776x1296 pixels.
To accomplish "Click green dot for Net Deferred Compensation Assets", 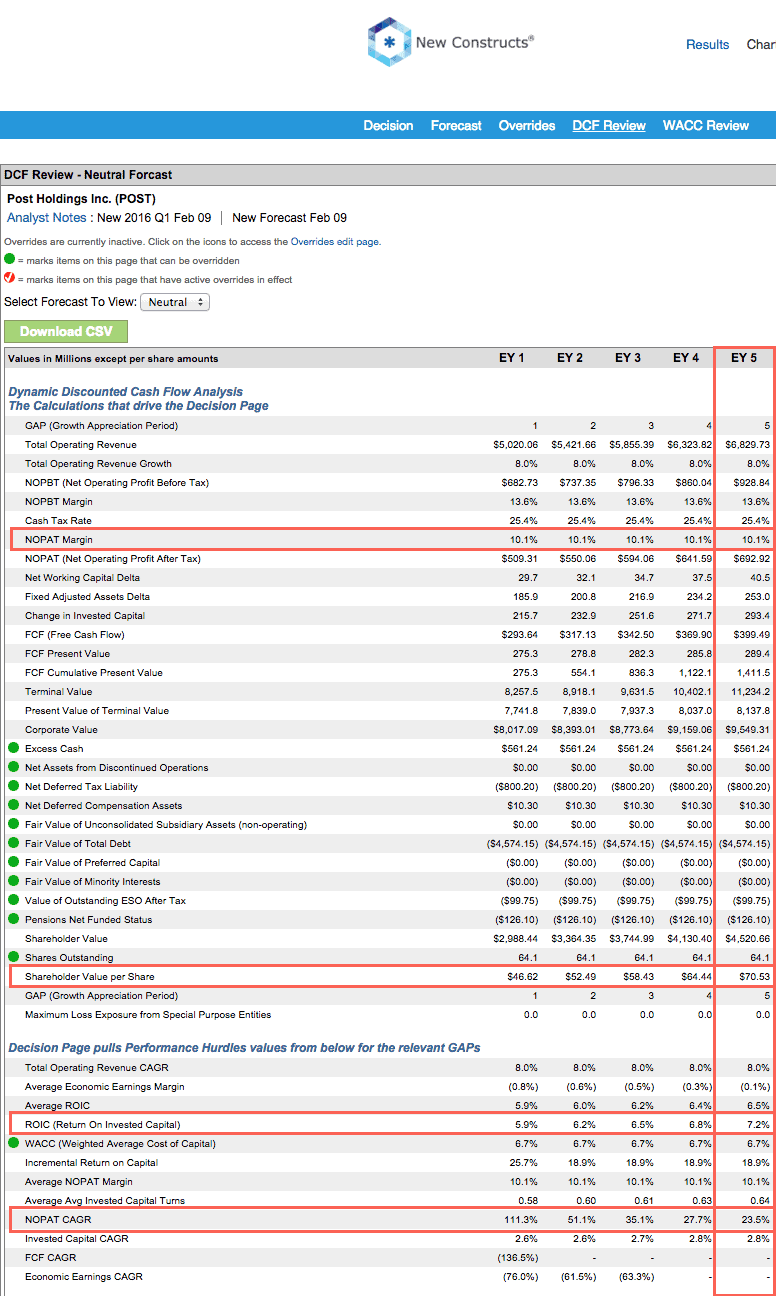I will (x=13, y=805).
